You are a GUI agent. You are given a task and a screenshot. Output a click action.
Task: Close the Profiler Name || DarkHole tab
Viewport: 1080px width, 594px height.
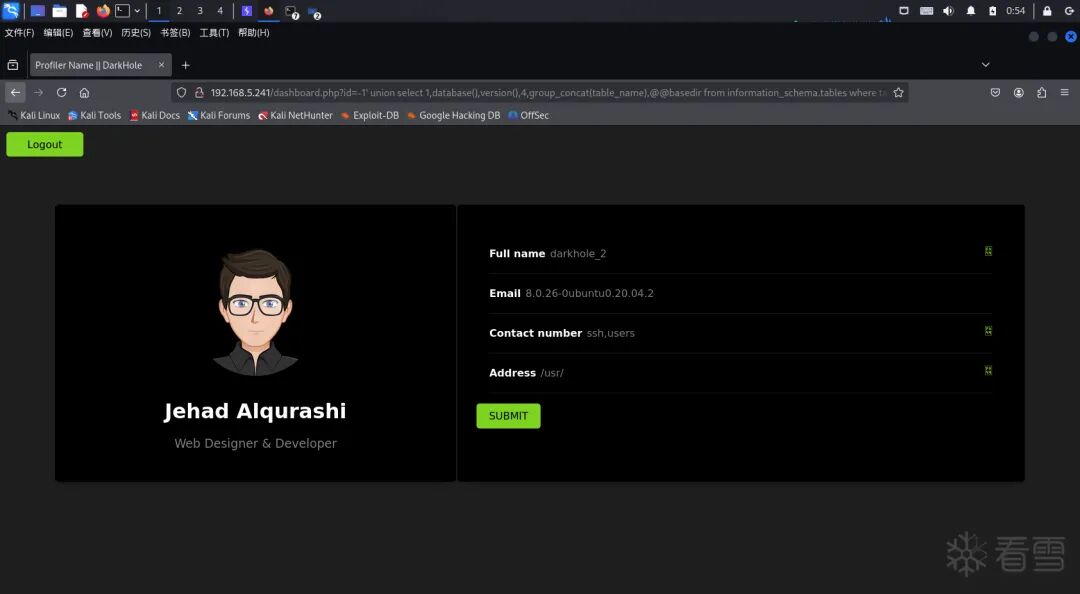161,65
